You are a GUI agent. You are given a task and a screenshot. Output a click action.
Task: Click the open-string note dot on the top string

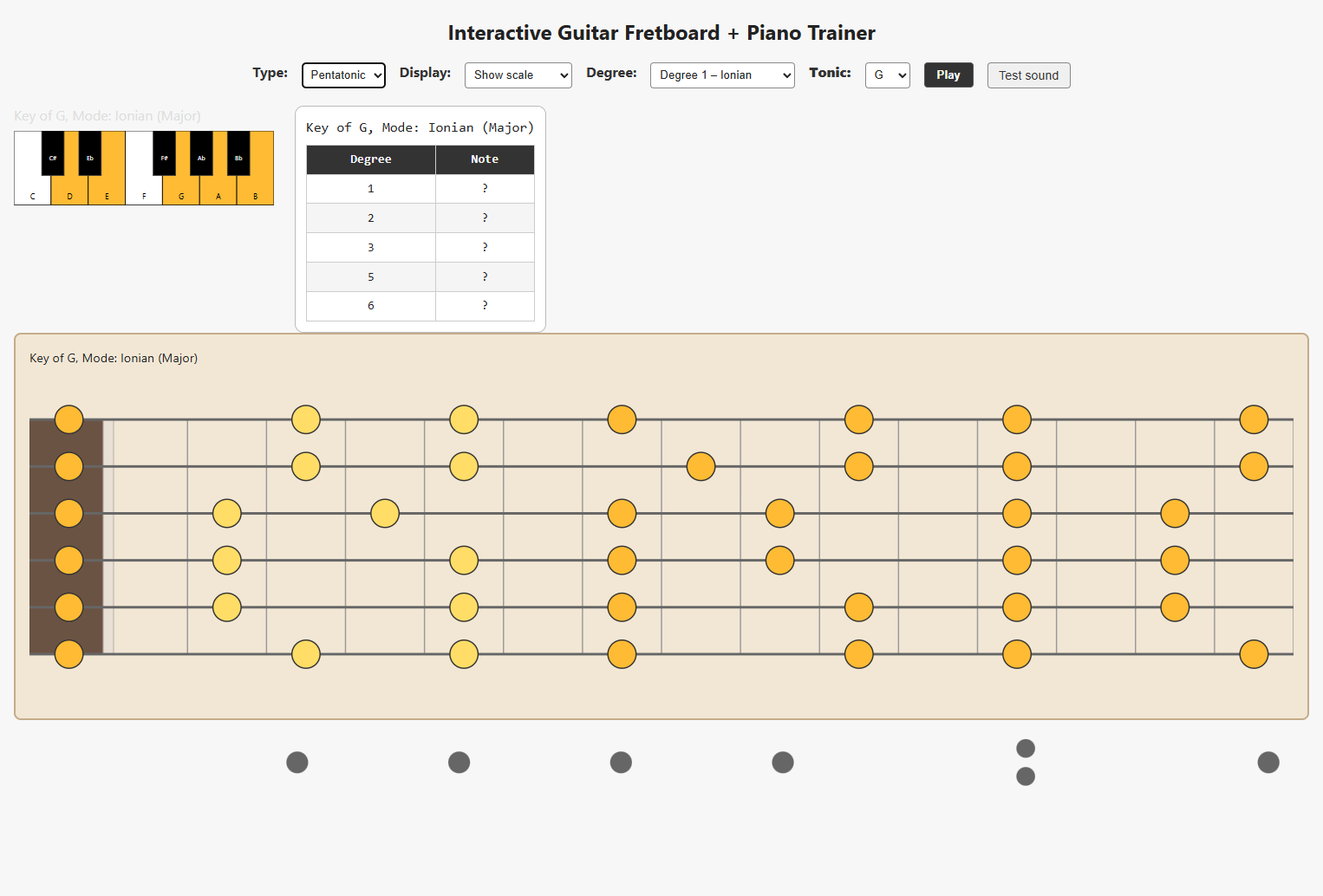(69, 419)
